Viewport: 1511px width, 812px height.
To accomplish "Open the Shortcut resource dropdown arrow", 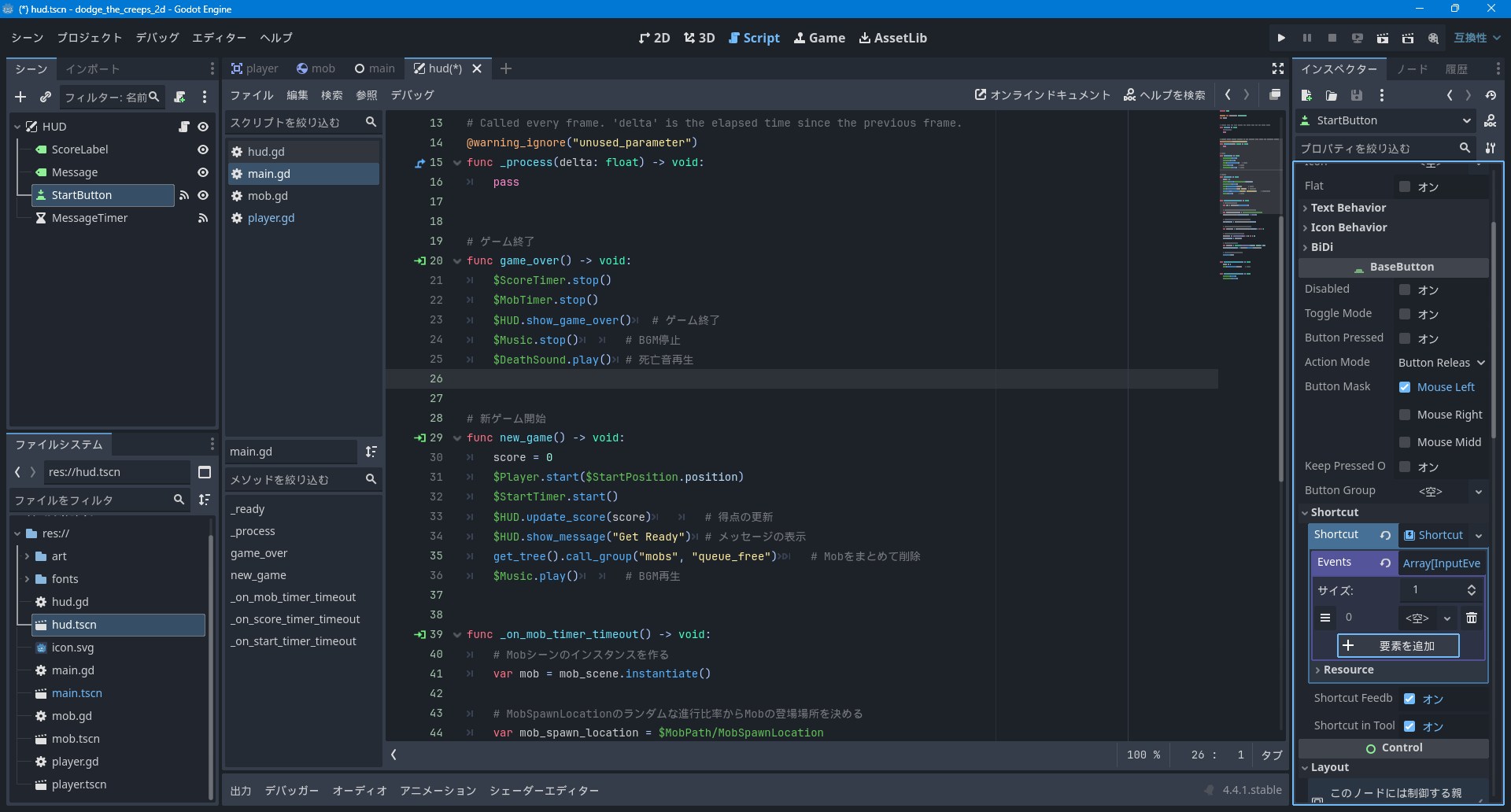I will click(1479, 535).
